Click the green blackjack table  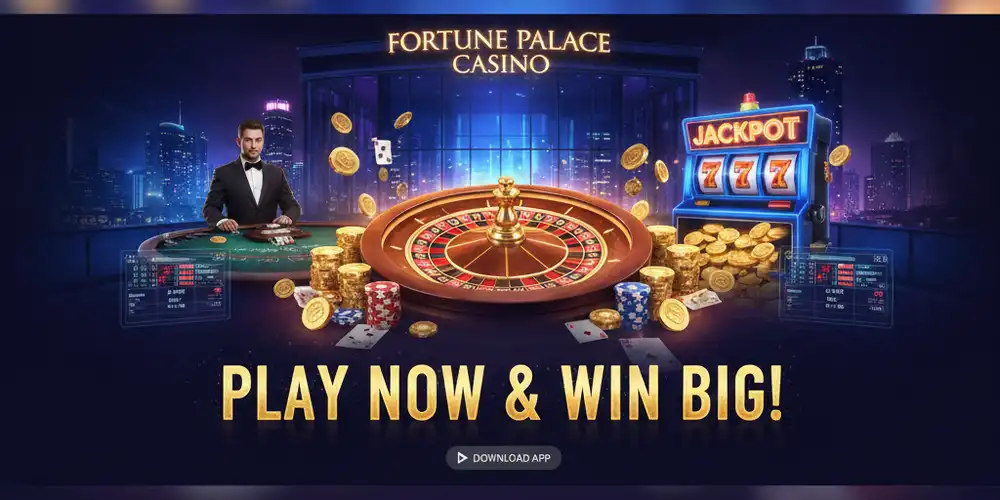[242, 247]
